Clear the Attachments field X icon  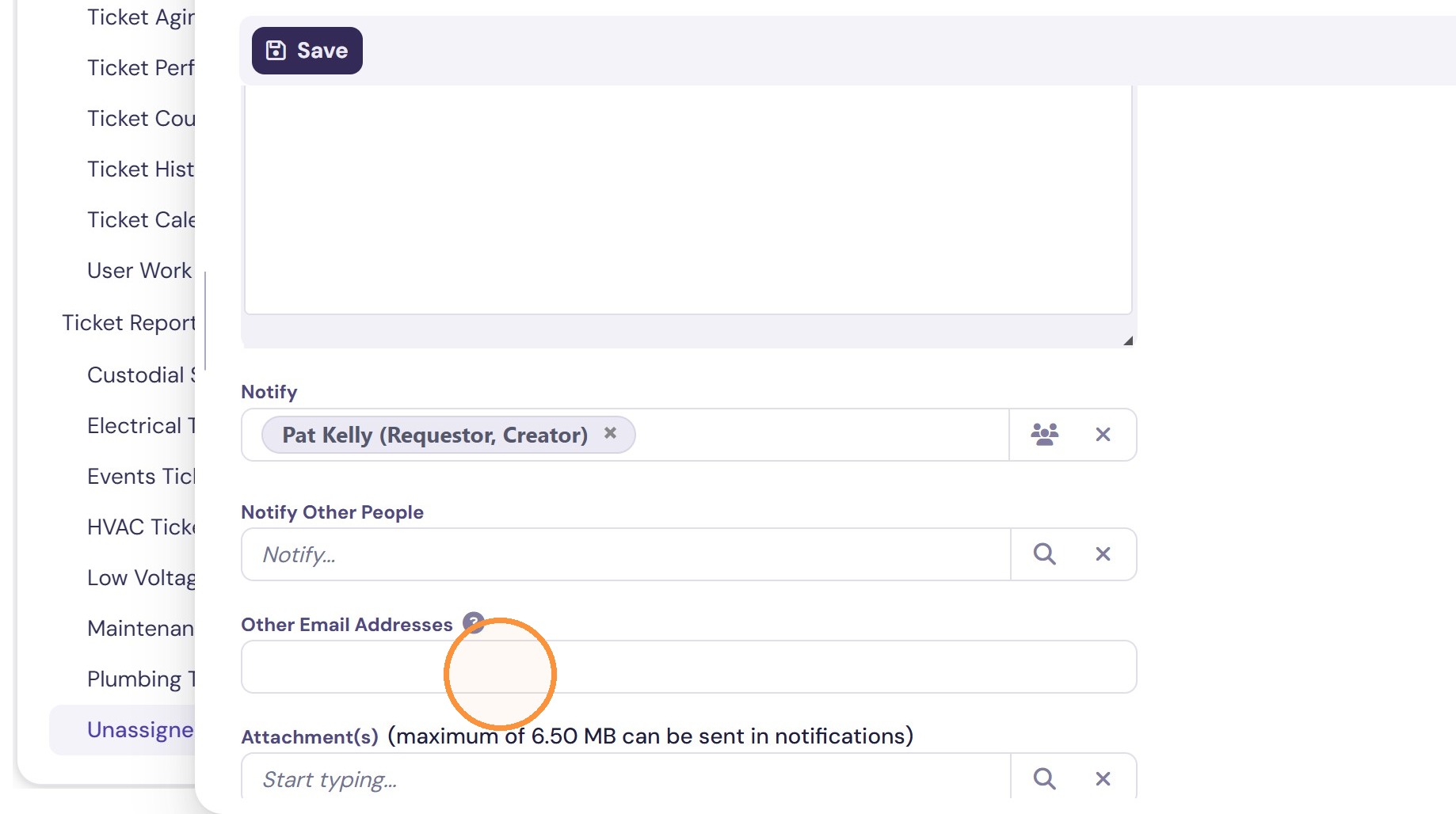(x=1103, y=778)
